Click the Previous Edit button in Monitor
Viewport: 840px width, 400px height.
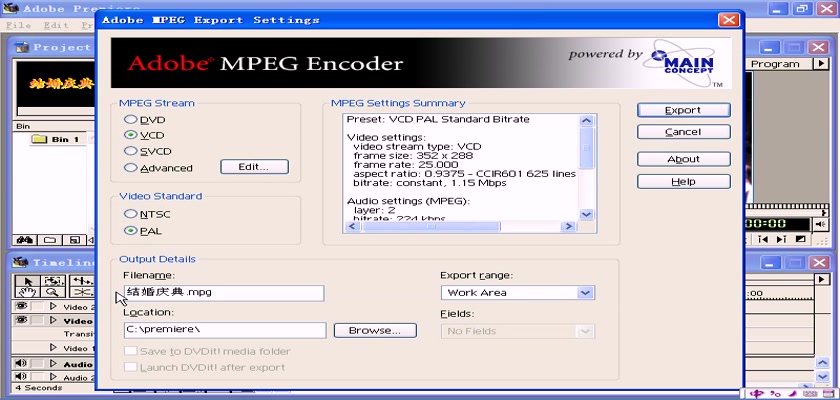[763, 239]
